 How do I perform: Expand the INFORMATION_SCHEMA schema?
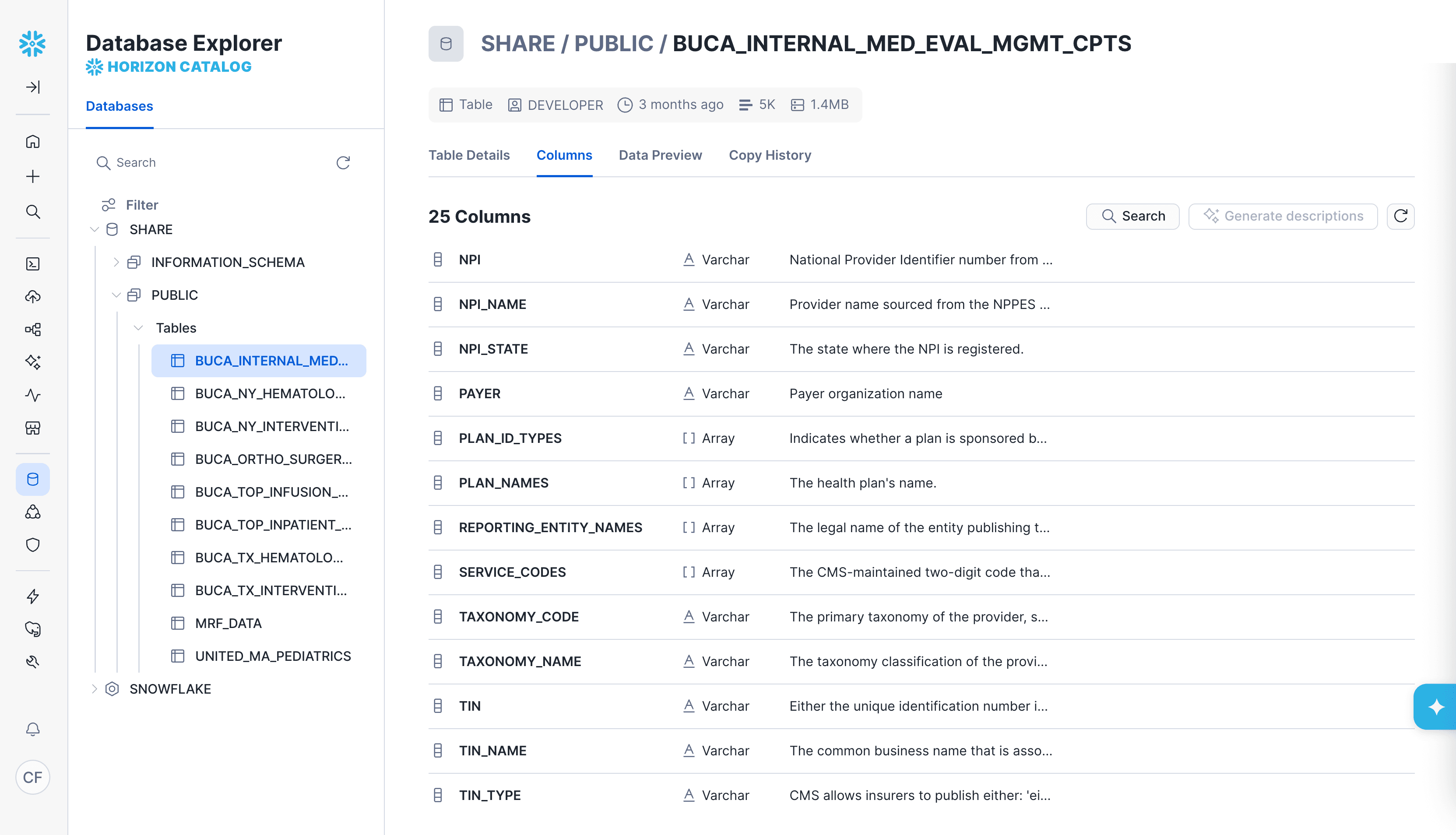[x=116, y=262]
